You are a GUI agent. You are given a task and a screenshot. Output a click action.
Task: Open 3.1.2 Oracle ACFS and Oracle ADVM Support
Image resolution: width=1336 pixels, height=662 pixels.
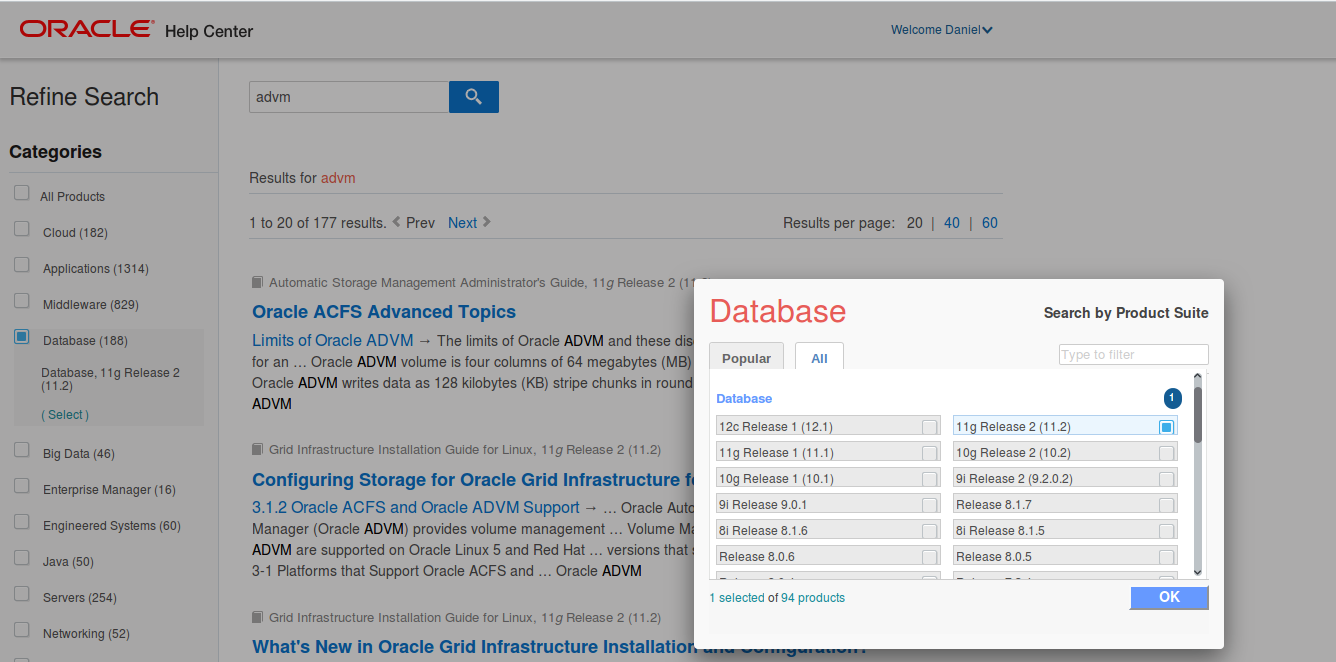416,508
